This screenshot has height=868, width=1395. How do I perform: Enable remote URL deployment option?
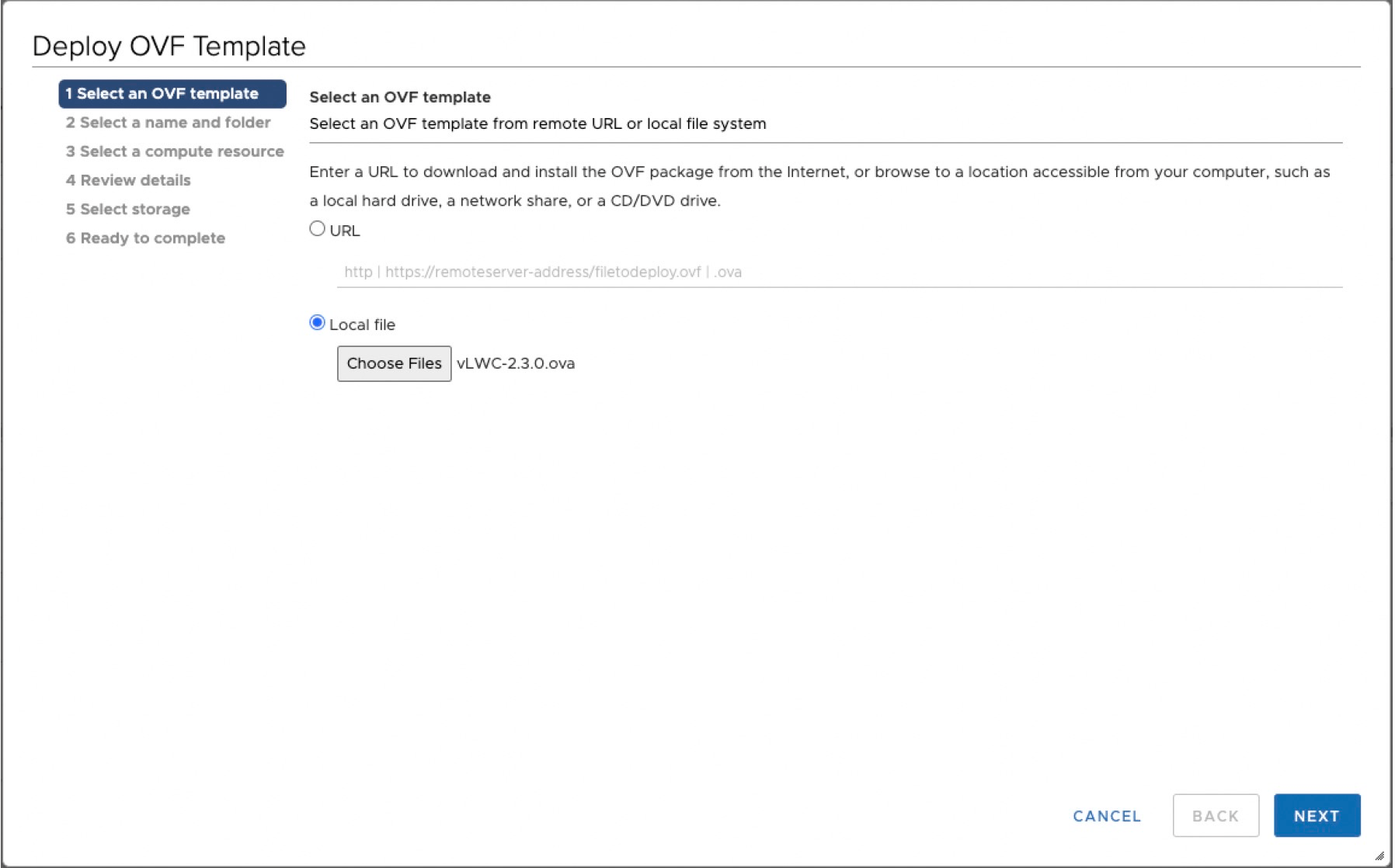(x=317, y=227)
